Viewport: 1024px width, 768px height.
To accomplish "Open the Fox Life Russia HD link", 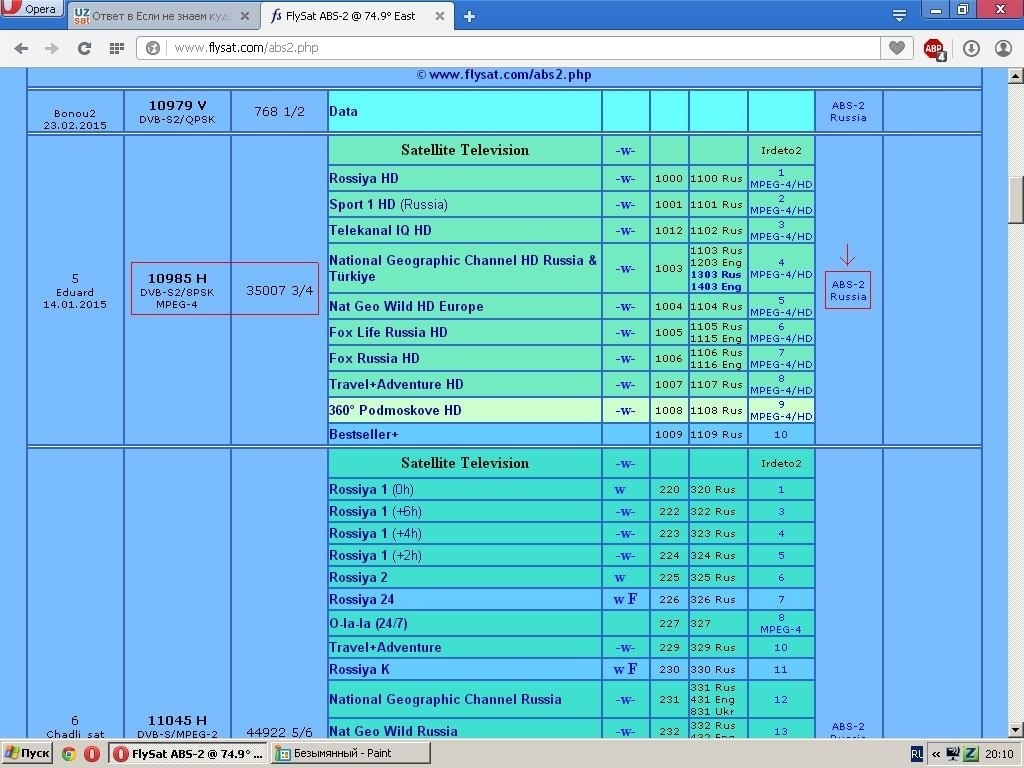I will click(388, 332).
